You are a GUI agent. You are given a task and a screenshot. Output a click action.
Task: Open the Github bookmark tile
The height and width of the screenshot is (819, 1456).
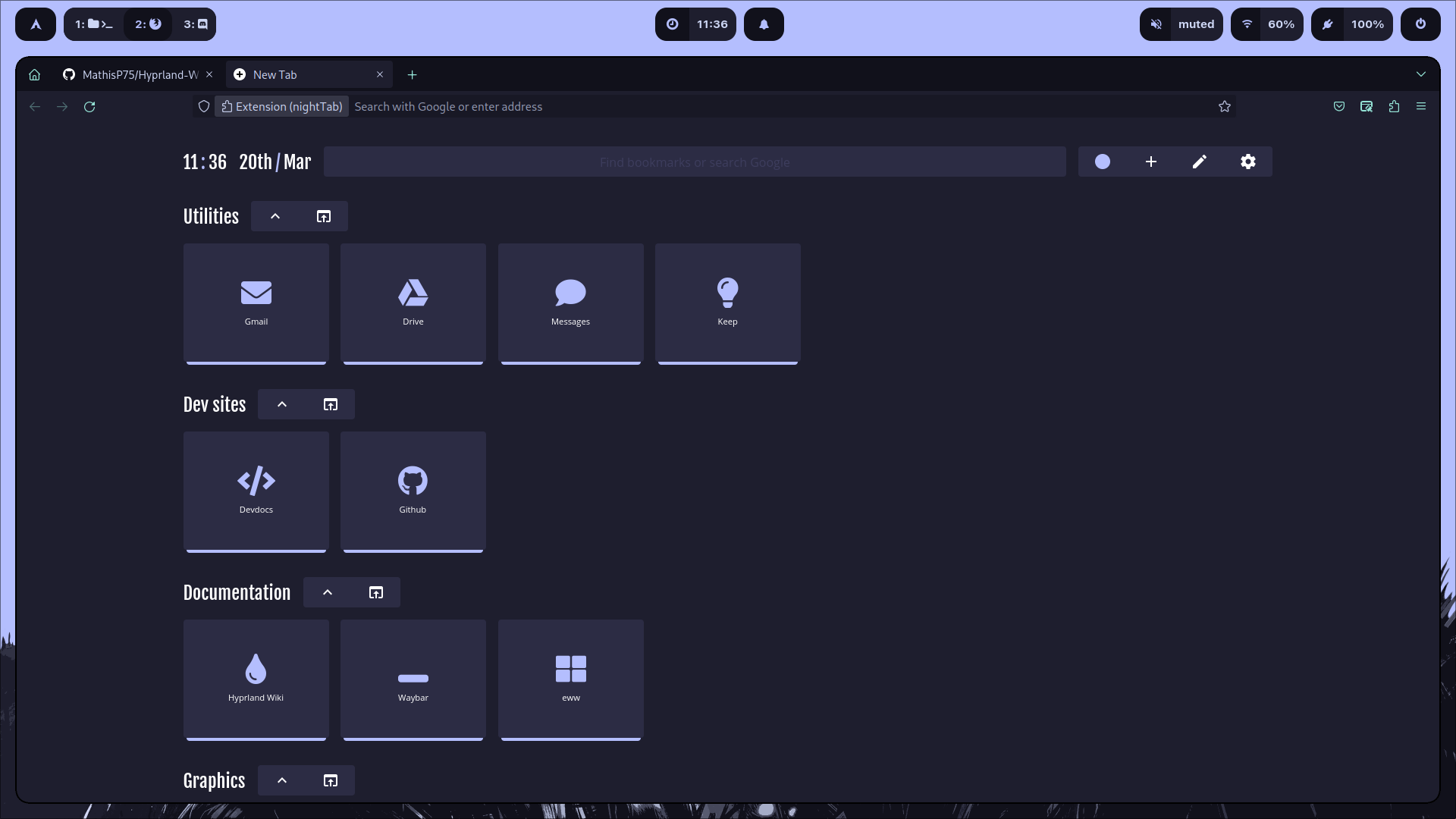coord(413,491)
